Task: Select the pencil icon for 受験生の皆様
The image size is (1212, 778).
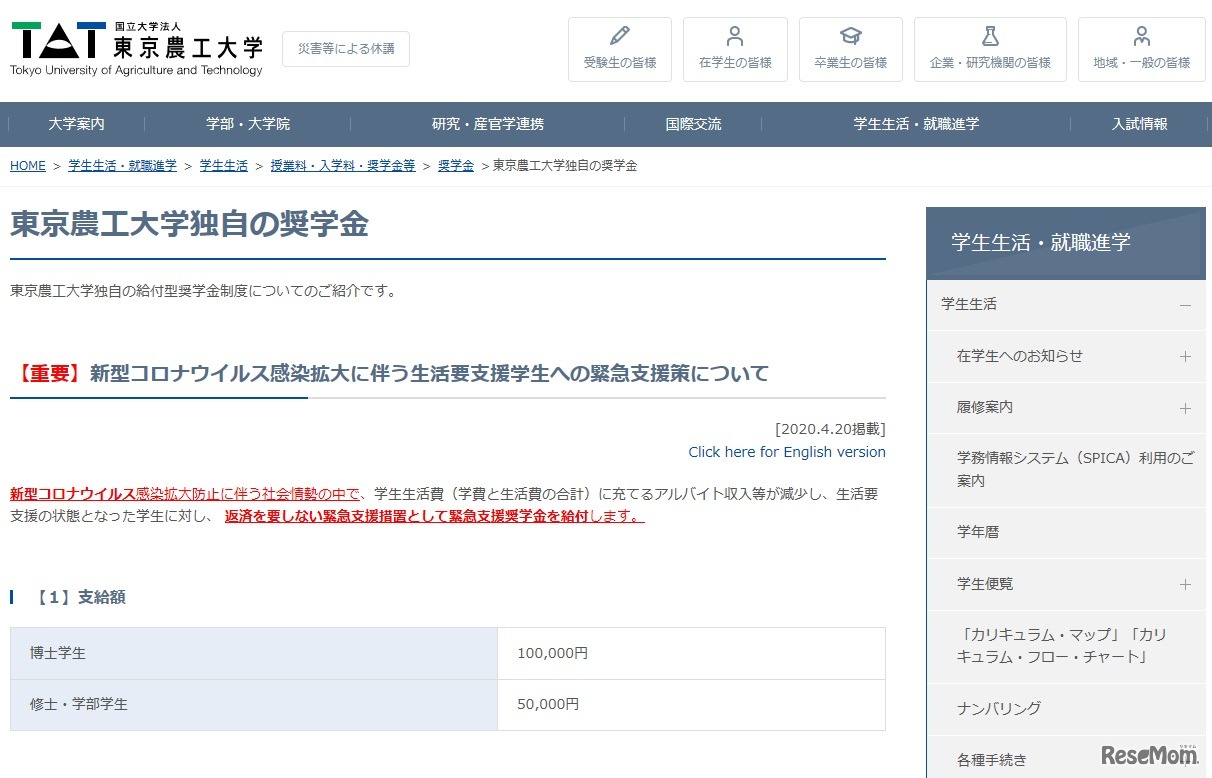Action: (619, 34)
